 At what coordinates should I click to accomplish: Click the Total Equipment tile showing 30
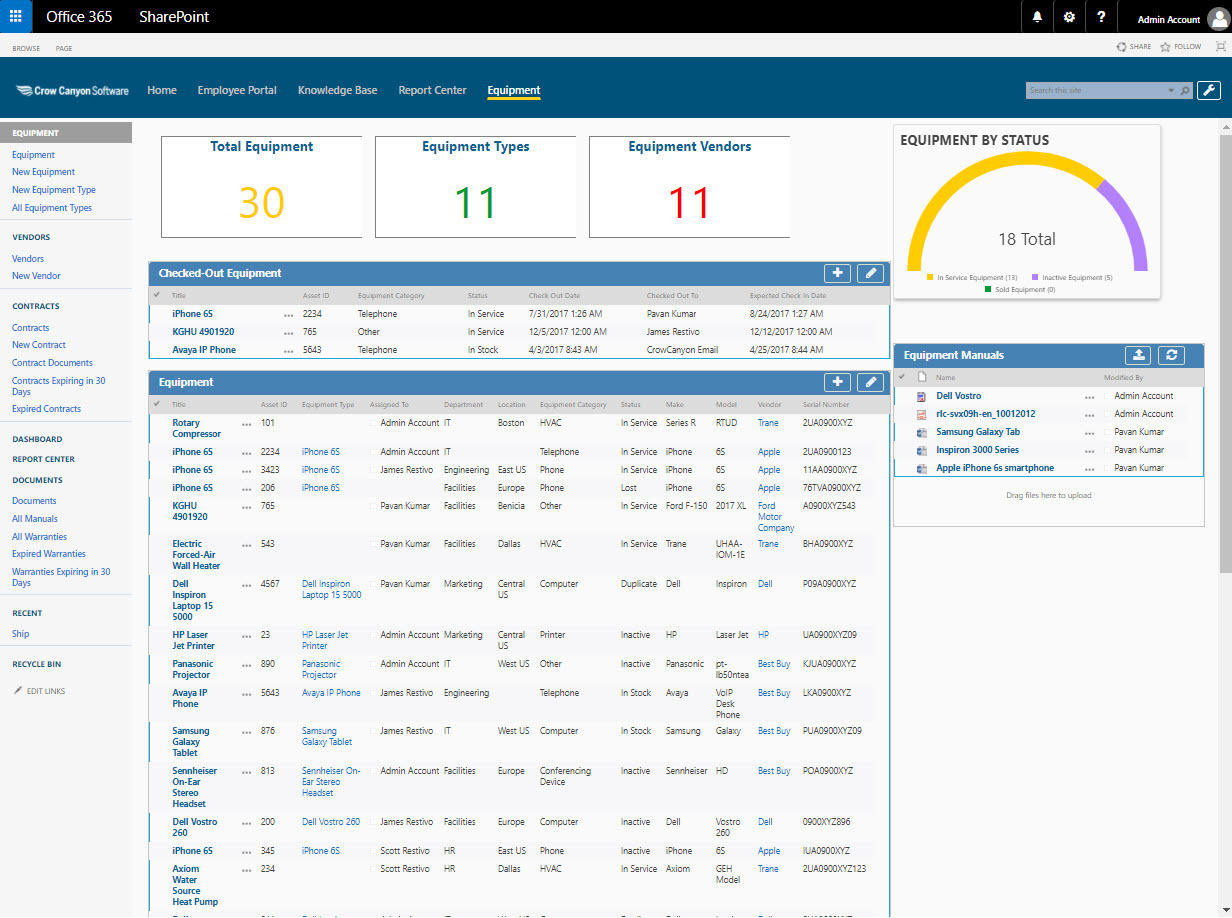click(x=262, y=187)
